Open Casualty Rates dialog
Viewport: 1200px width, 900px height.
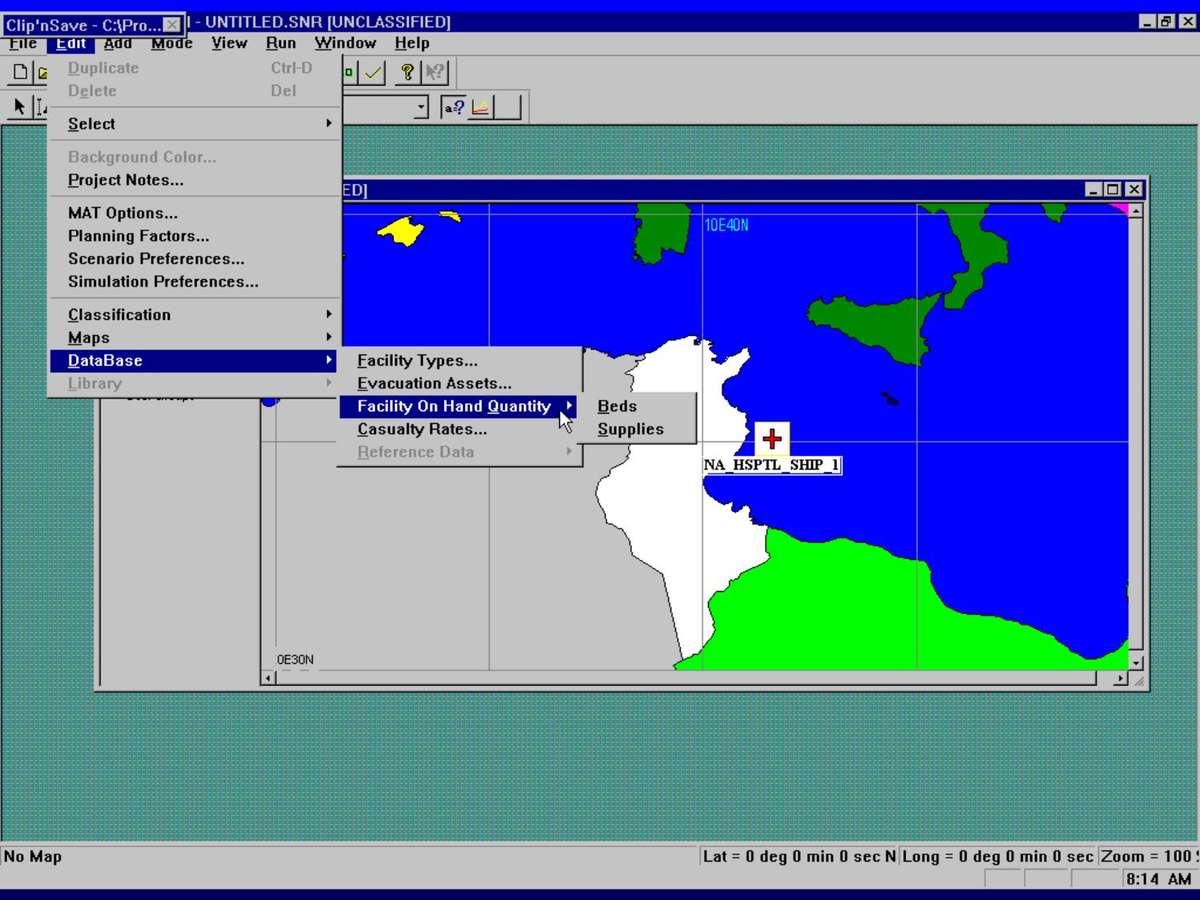pyautogui.click(x=422, y=430)
